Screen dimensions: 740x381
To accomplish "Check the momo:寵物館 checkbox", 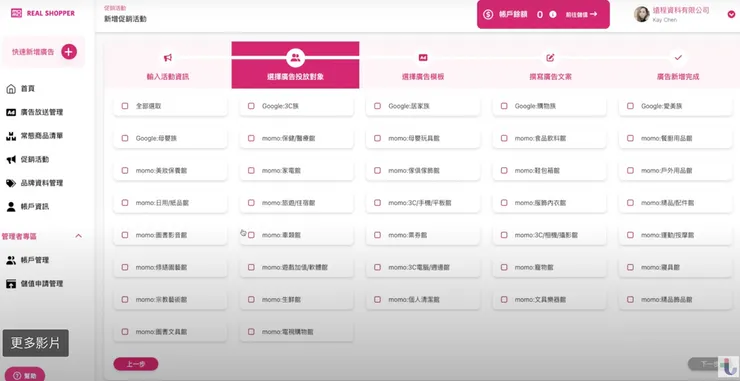I will (504, 267).
